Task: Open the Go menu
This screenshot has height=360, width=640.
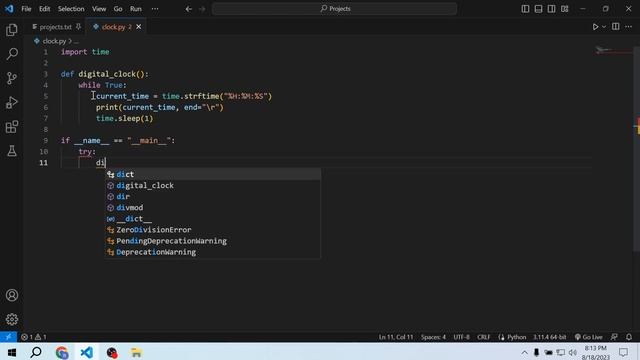Action: tap(118, 9)
